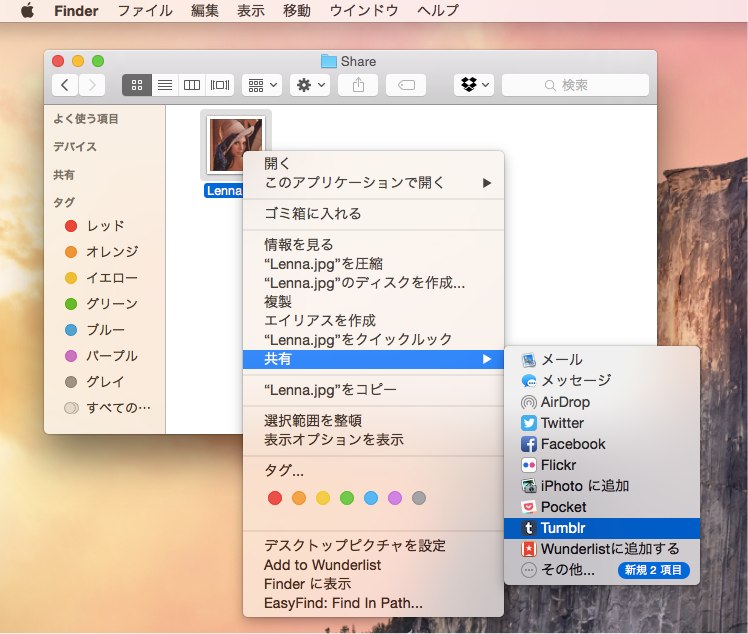Apply yellow tag dot in context menu
This screenshot has height=634, width=748.
[323, 498]
